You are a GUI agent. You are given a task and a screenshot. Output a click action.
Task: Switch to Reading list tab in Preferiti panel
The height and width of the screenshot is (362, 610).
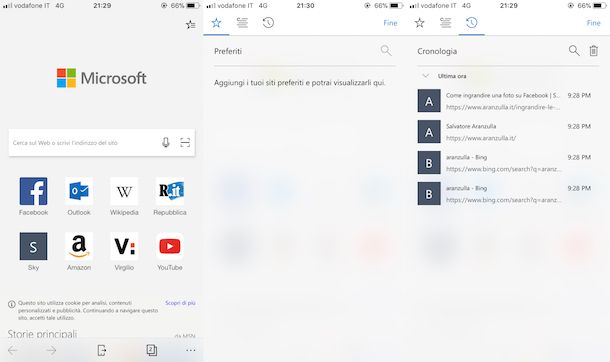(242, 23)
